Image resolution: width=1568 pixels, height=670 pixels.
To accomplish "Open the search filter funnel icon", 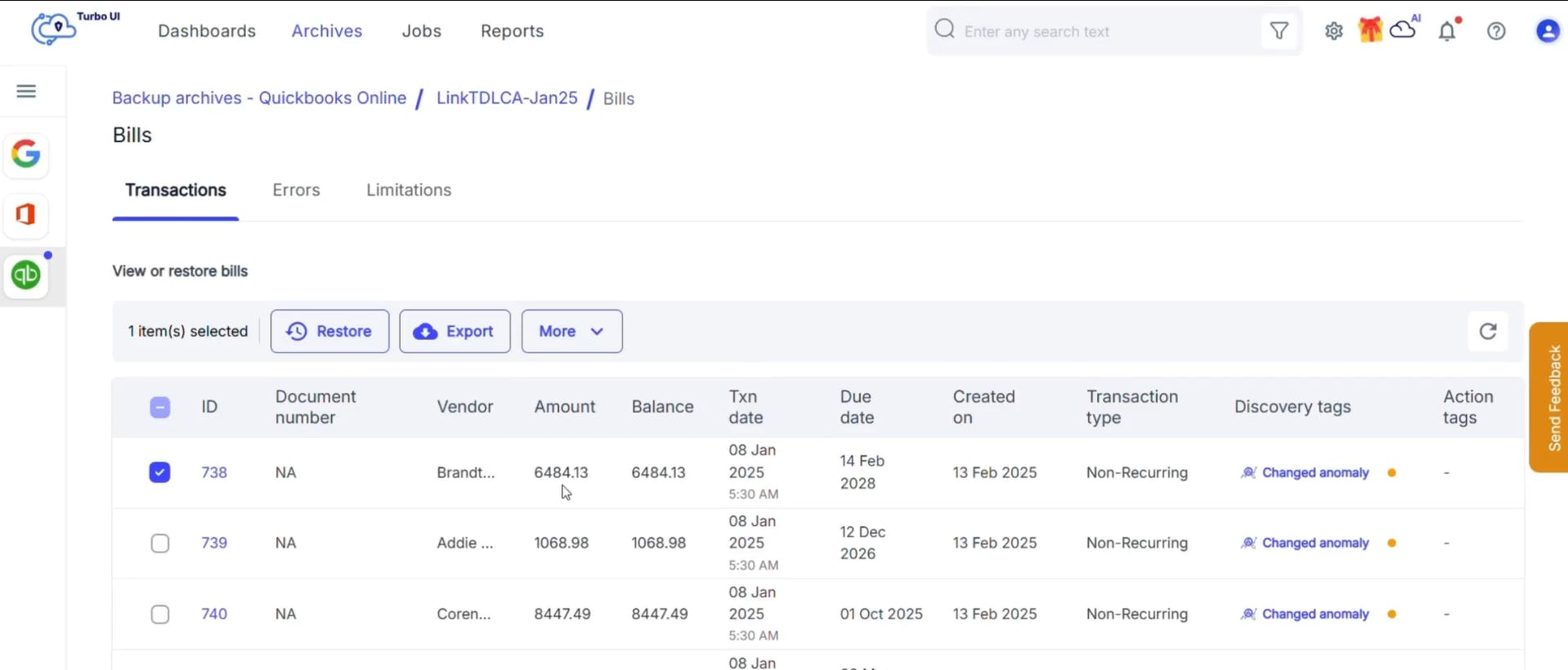I will (x=1279, y=31).
